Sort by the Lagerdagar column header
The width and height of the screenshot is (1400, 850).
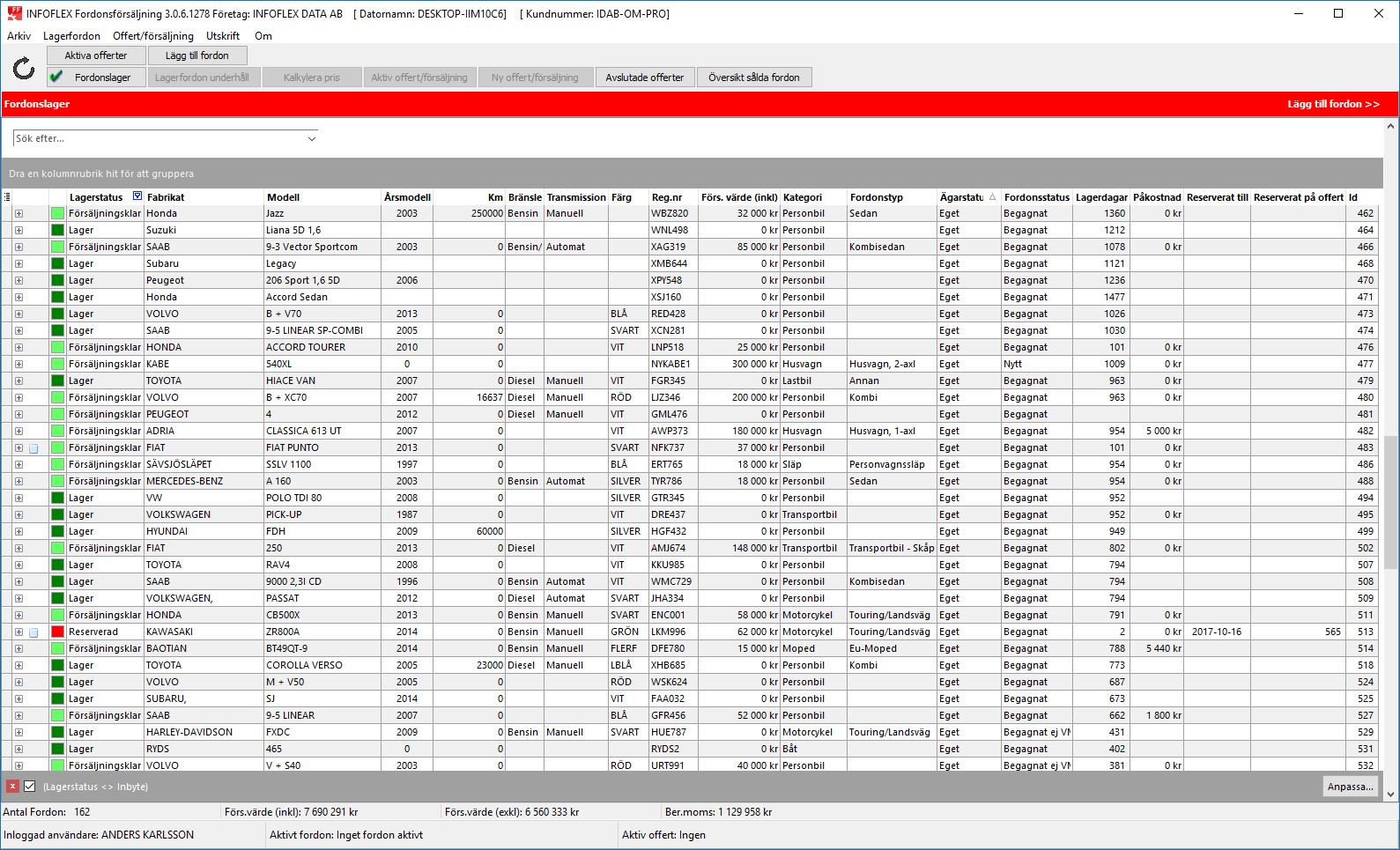(1101, 197)
